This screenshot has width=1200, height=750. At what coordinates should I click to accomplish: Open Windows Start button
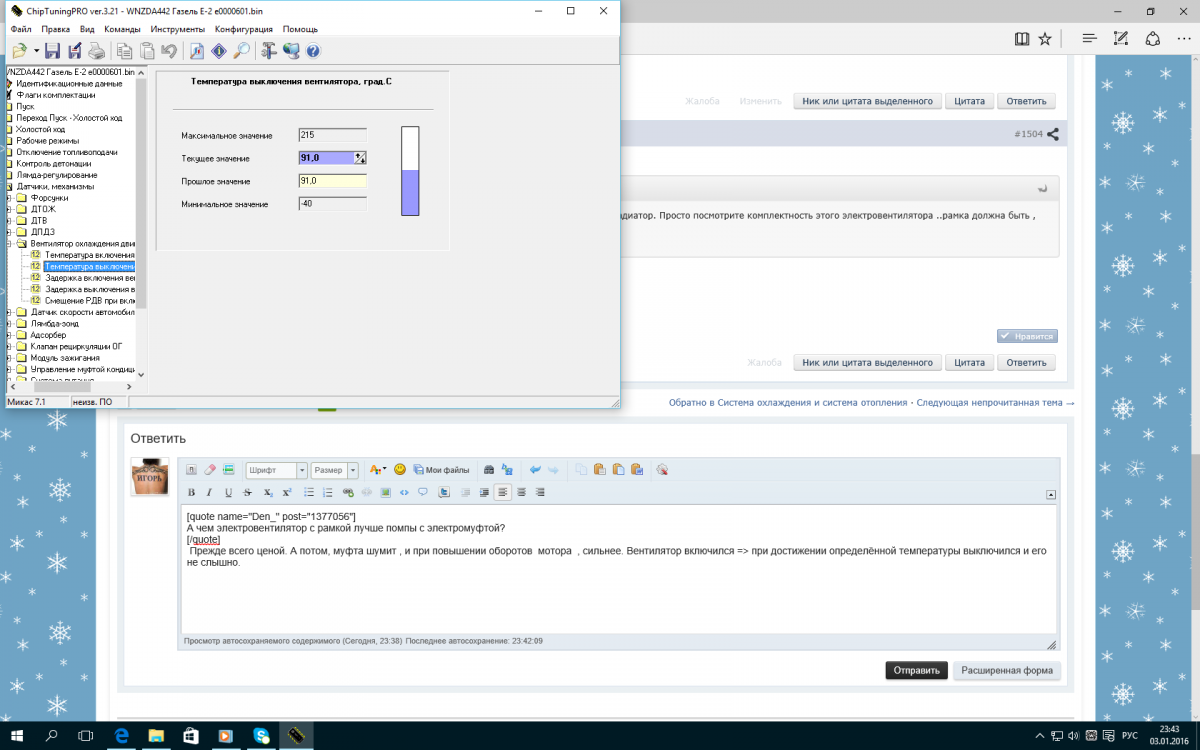[18, 735]
